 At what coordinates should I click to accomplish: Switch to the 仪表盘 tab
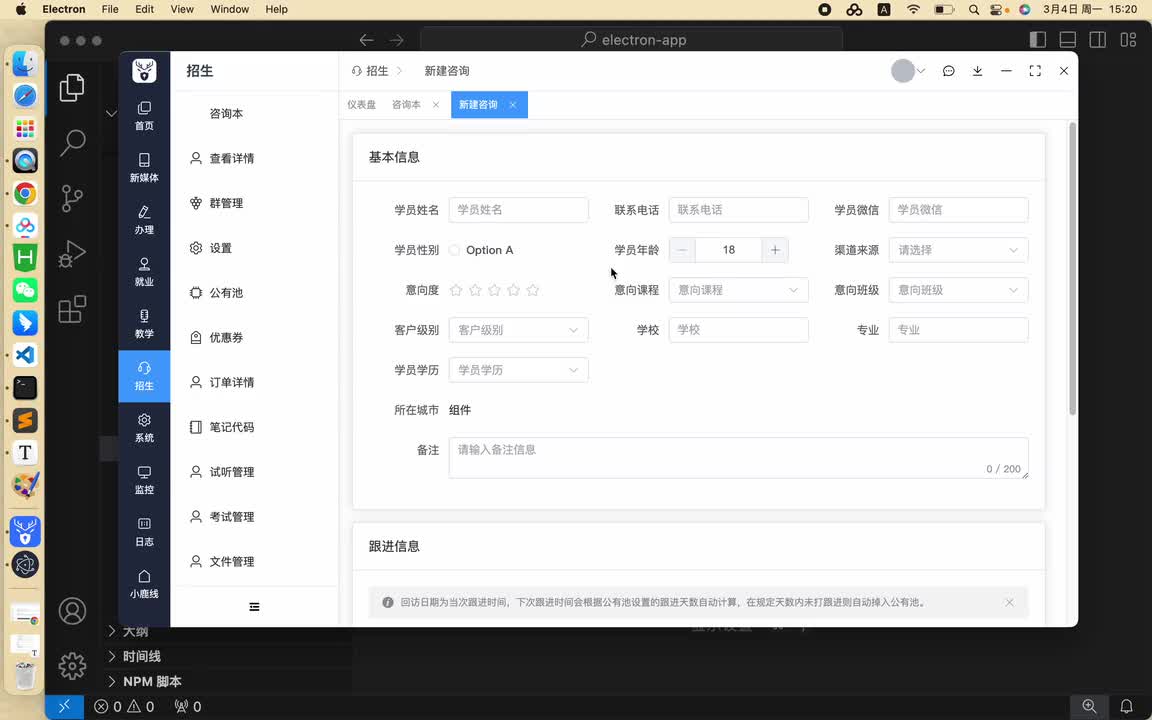pyautogui.click(x=361, y=105)
